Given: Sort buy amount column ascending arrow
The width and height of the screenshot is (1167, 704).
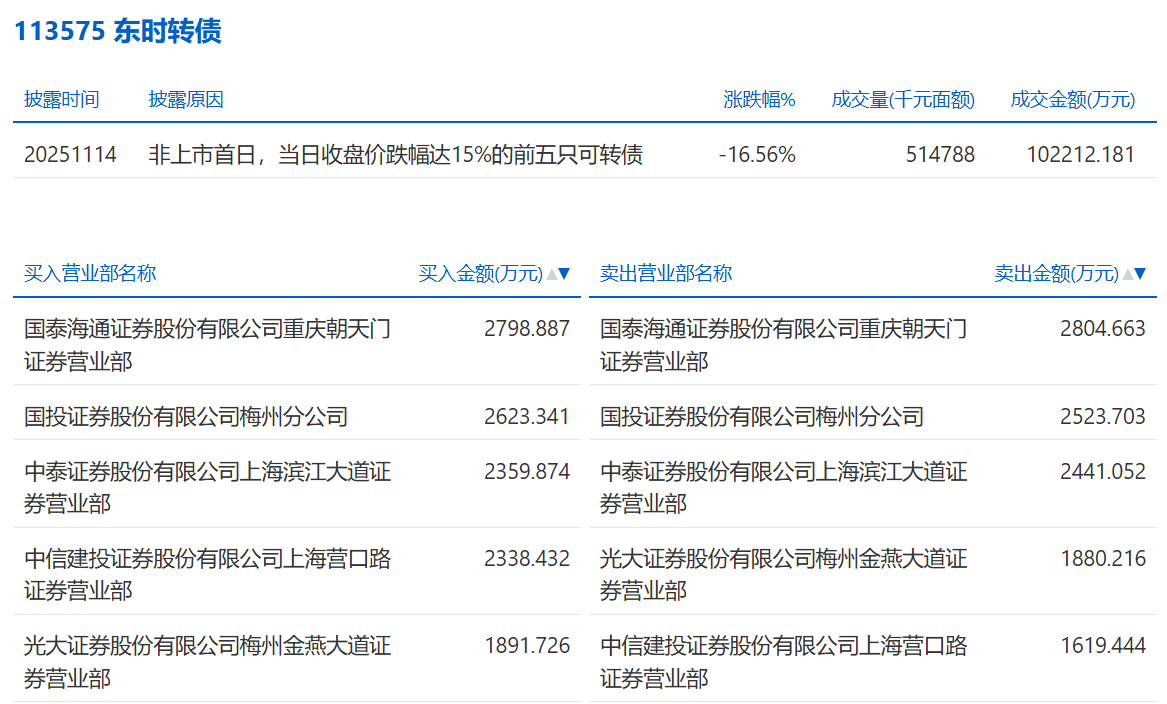Looking at the screenshot, I should click(551, 274).
